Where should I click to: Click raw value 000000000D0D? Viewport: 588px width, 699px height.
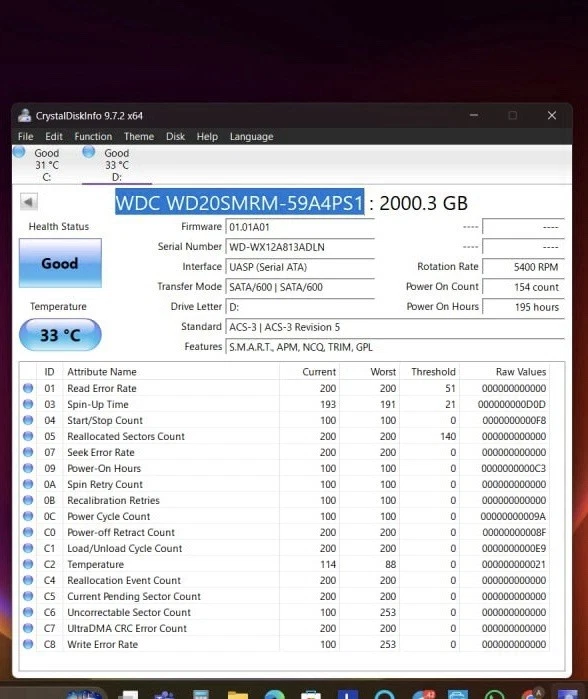point(511,404)
